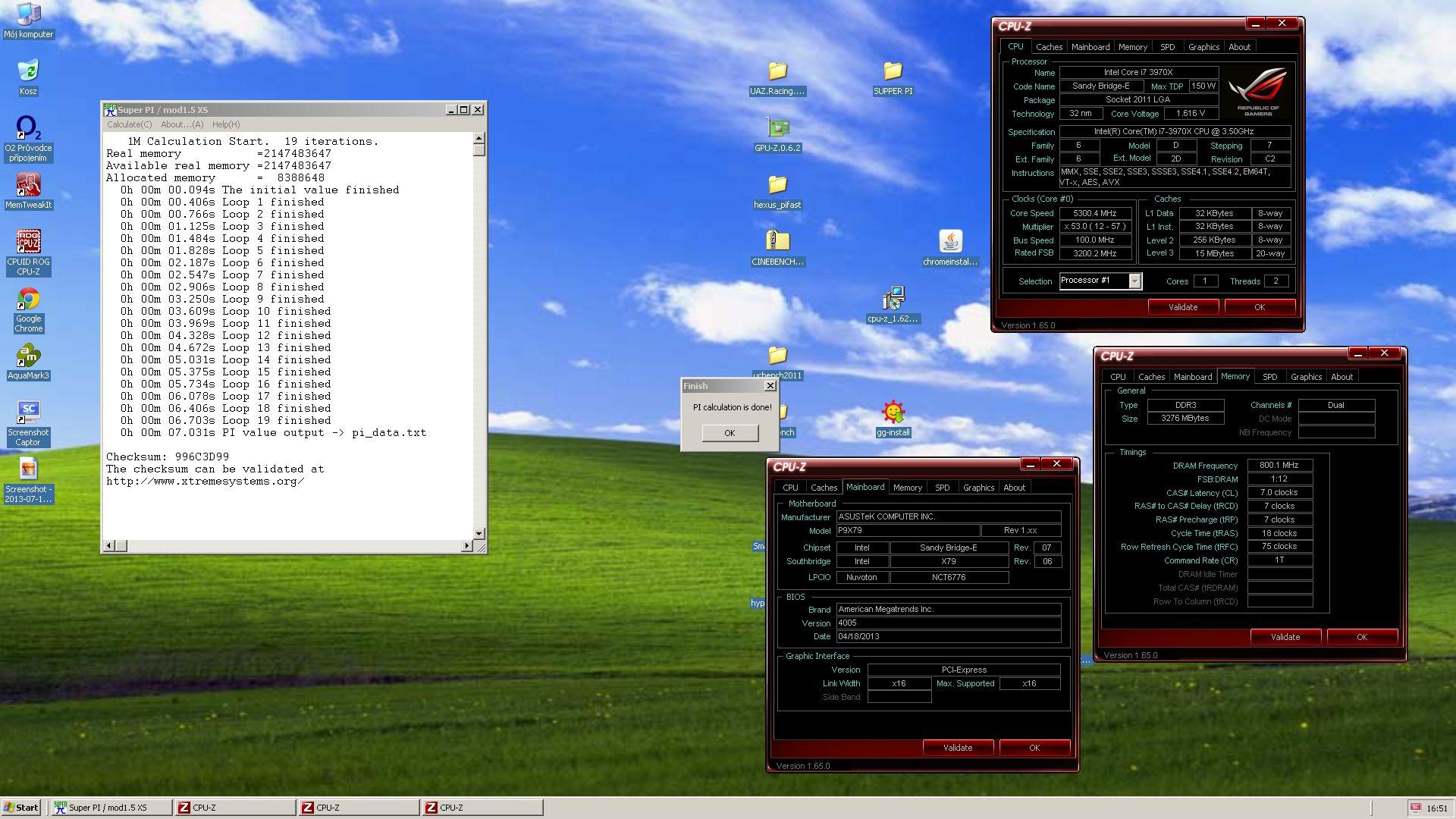Open Calculate(C) menu in Super PI
This screenshot has height=819, width=1456.
coord(129,124)
